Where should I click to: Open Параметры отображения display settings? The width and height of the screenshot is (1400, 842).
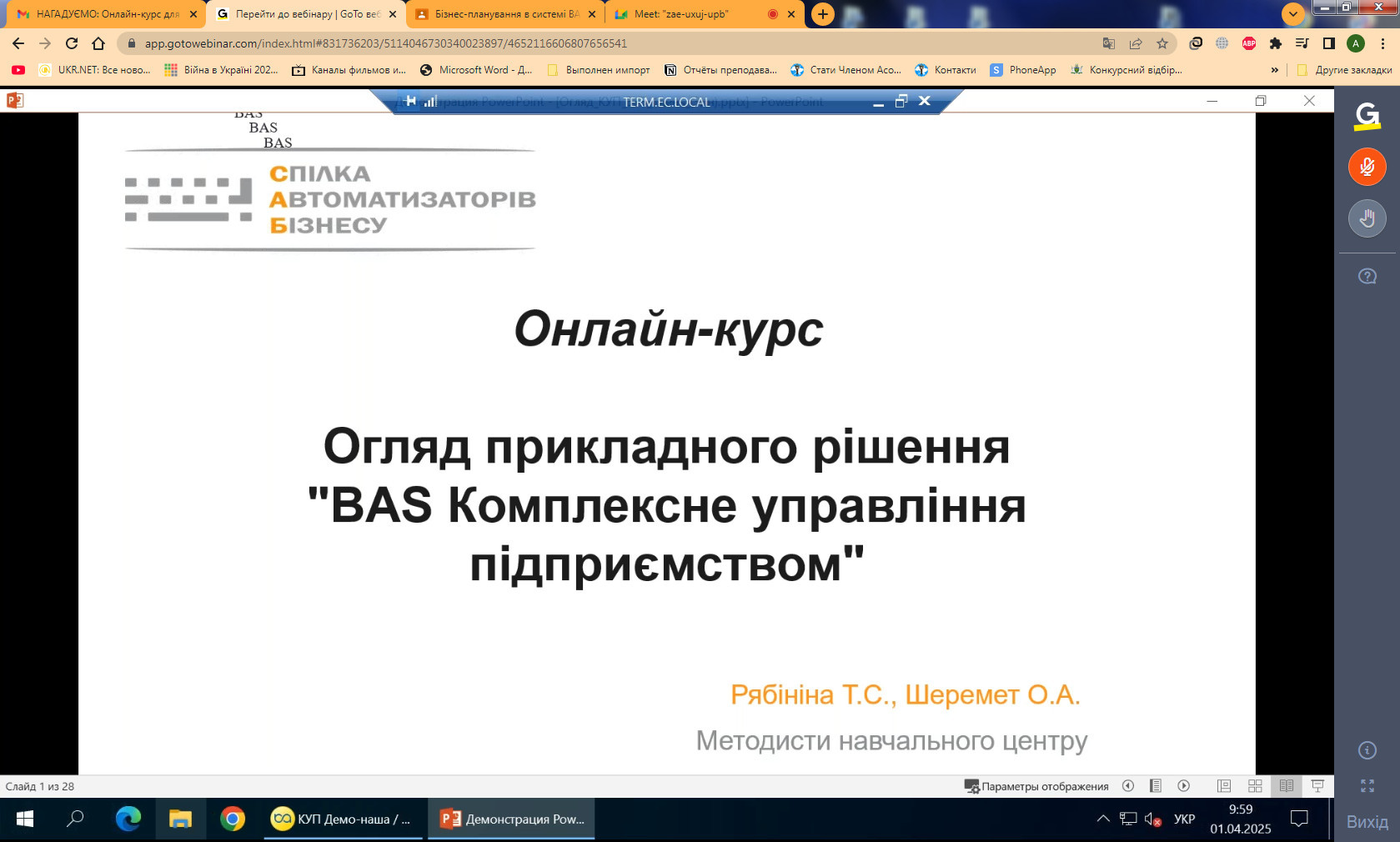coord(1036,786)
